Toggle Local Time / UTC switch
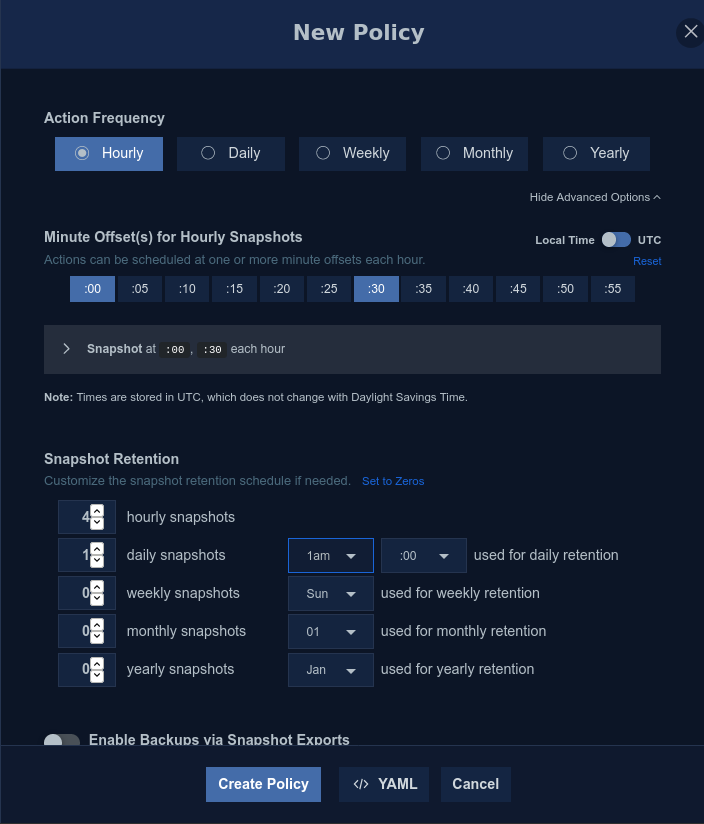The width and height of the screenshot is (704, 824). point(616,240)
